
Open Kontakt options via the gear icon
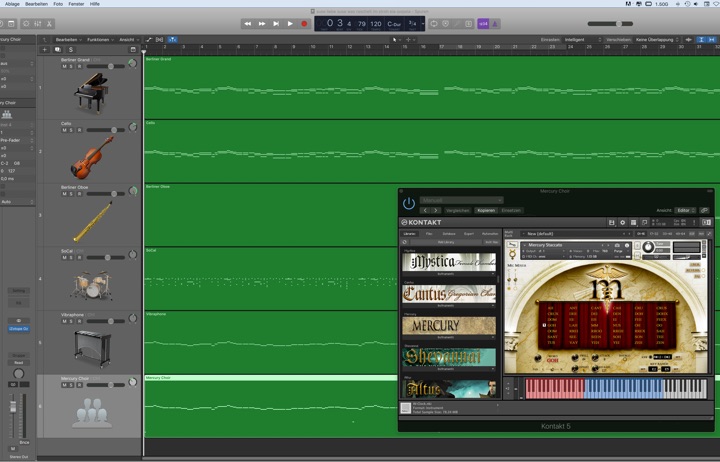click(623, 222)
